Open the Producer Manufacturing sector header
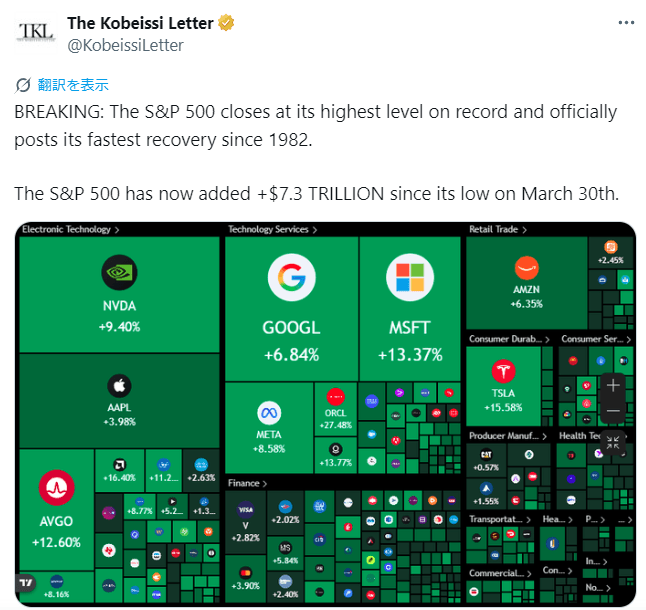Image resolution: width=646 pixels, height=610 pixels. pos(506,435)
